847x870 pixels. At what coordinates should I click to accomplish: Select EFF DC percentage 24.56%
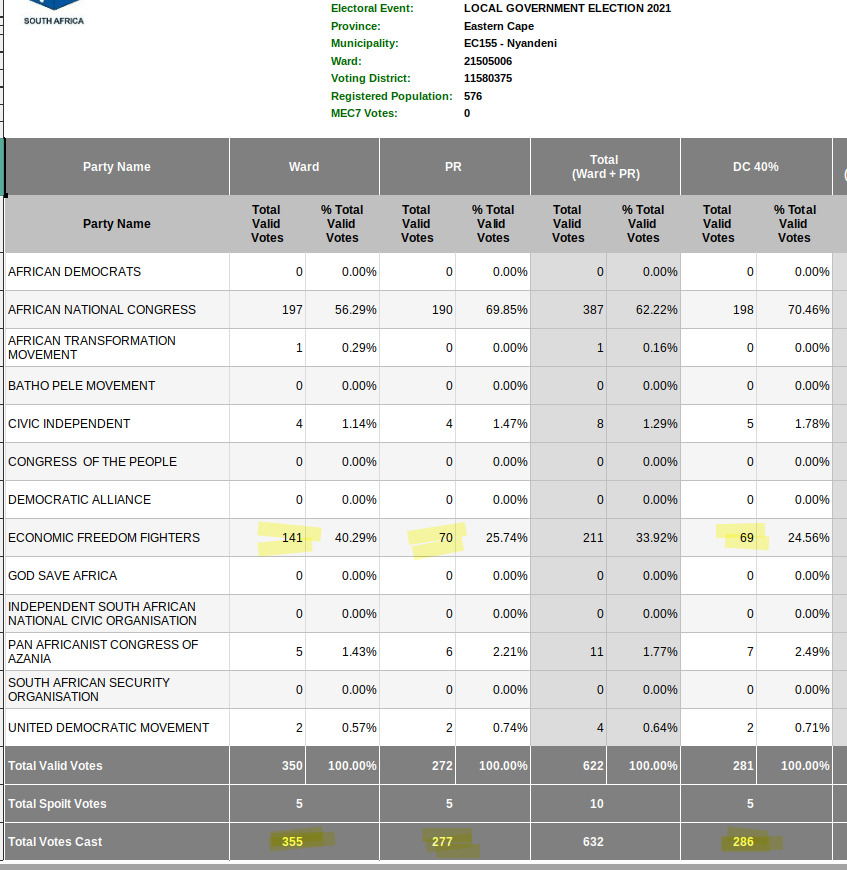tap(809, 538)
